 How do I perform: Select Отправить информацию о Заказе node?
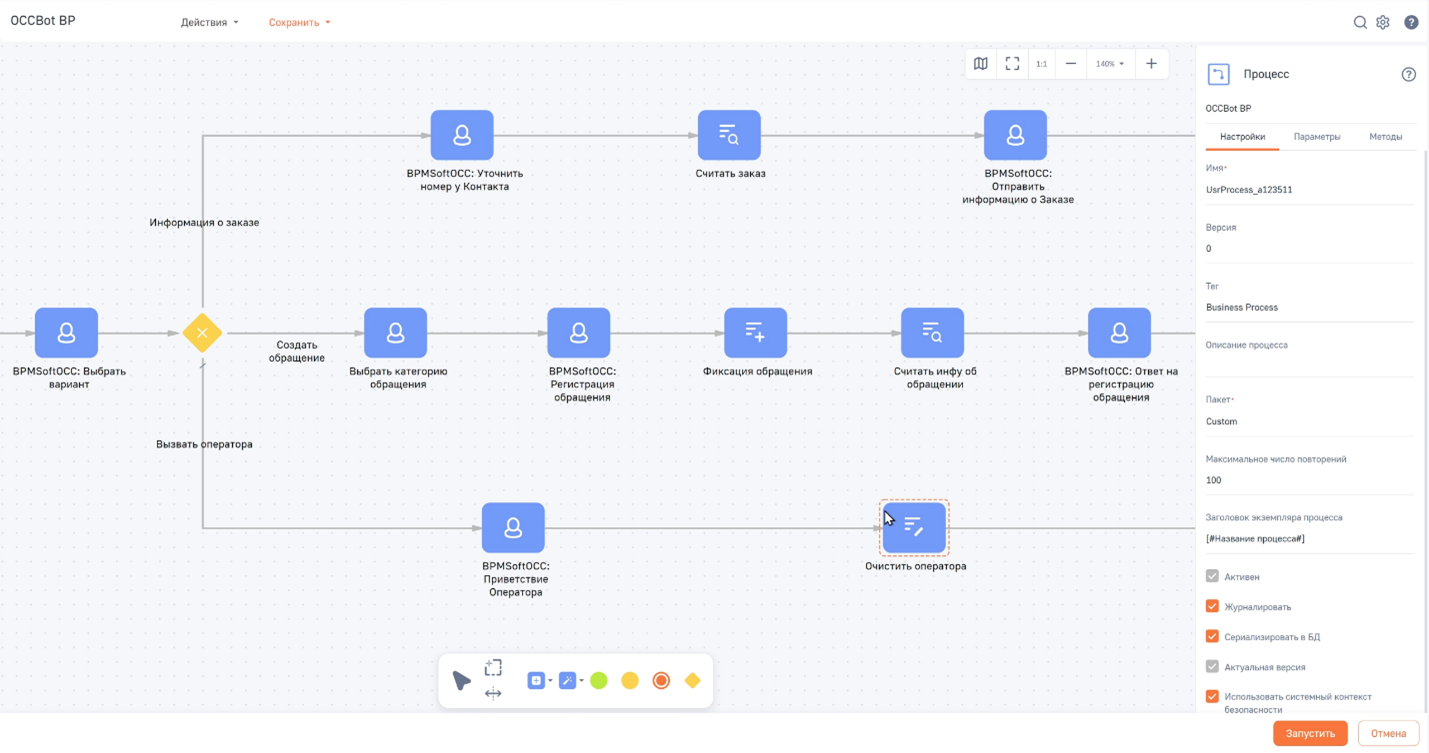[1015, 135]
